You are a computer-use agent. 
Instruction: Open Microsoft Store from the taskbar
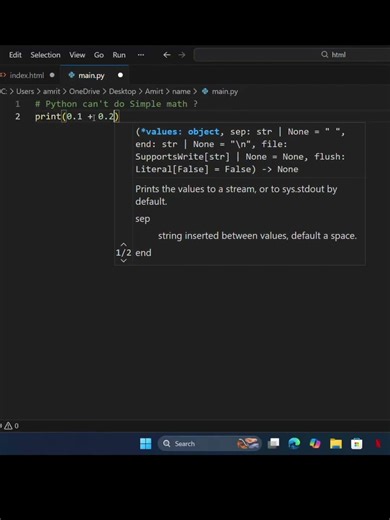pos(357,444)
